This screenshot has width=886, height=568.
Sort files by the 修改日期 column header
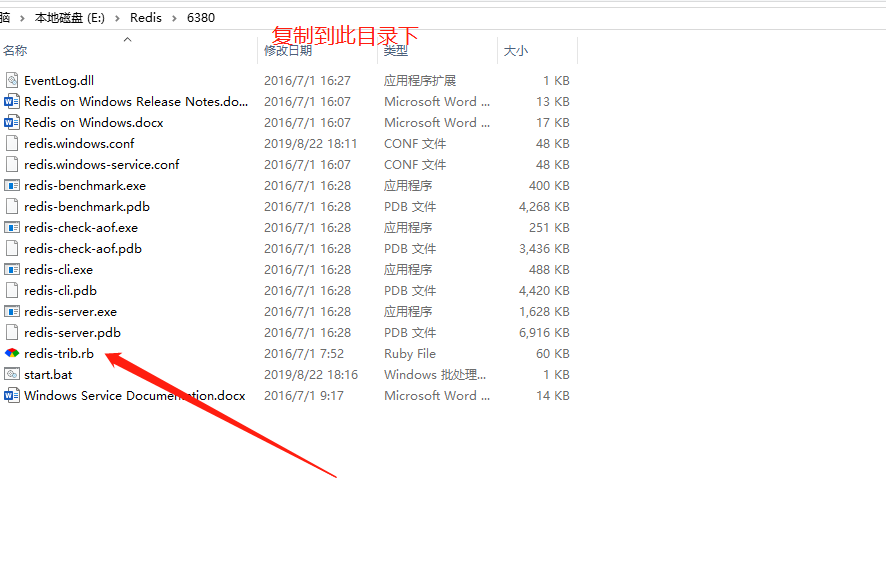288,50
